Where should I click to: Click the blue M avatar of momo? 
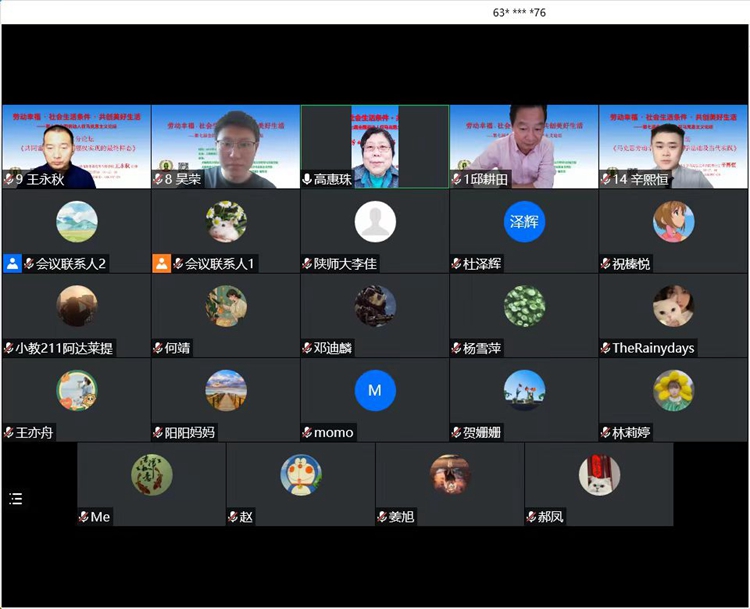[x=375, y=390]
